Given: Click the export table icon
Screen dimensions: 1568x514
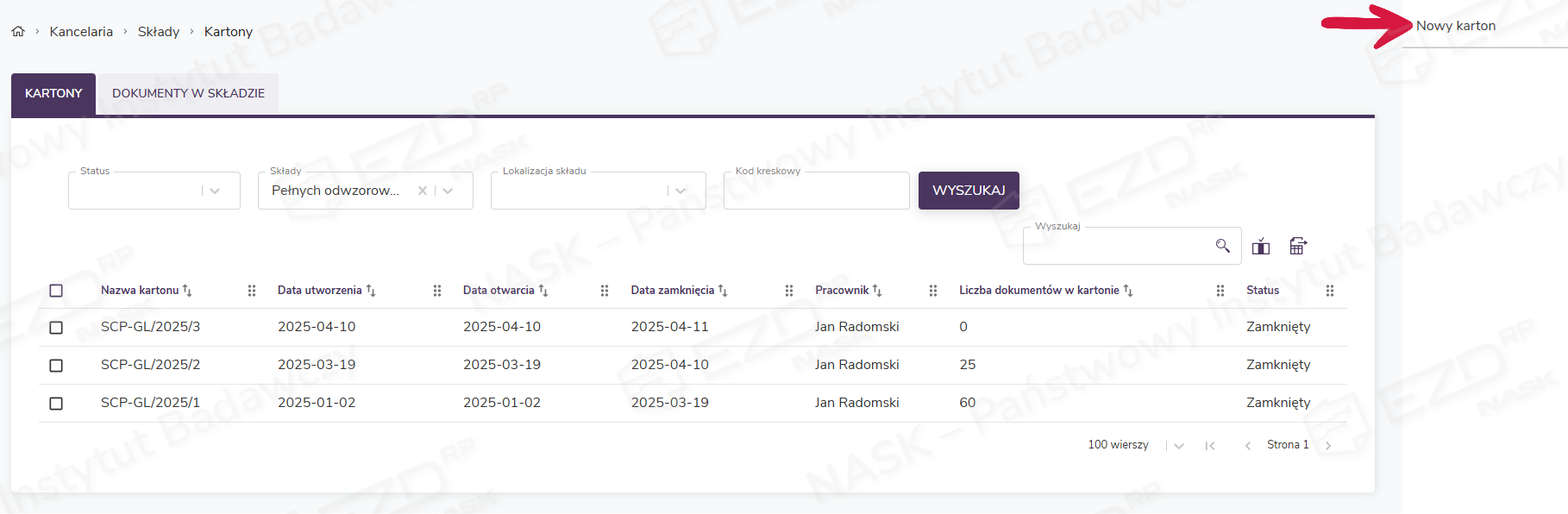Looking at the screenshot, I should point(1298,247).
